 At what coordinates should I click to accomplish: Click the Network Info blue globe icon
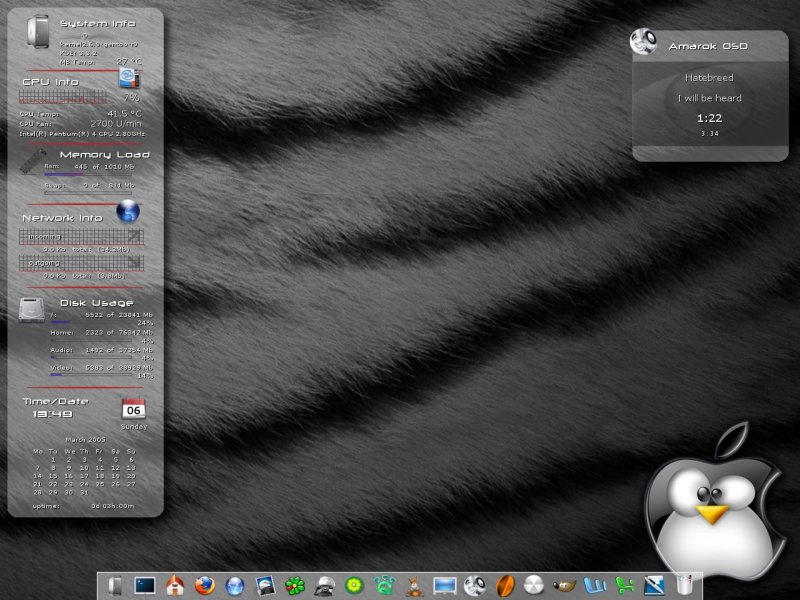tap(128, 211)
